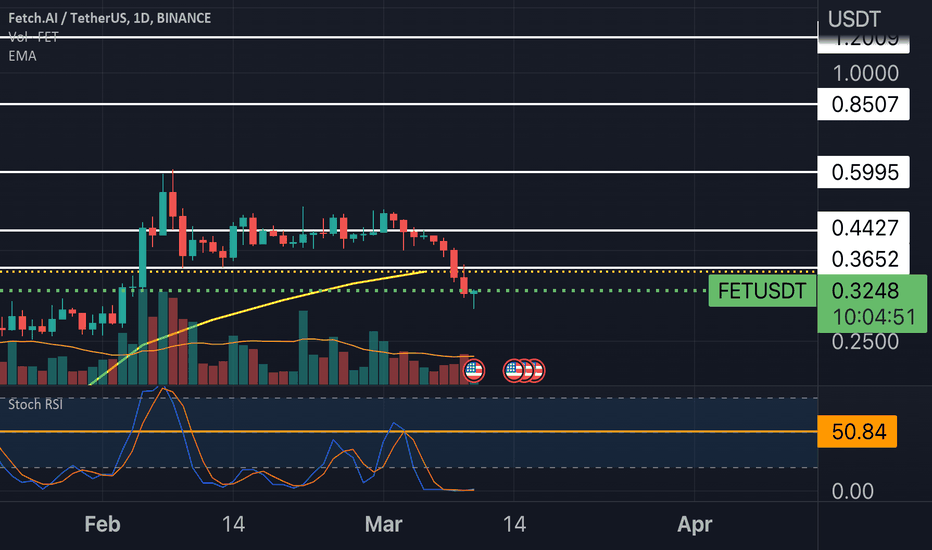Click the 0.8507 price level label
Screen dimensions: 932x550
tap(864, 104)
